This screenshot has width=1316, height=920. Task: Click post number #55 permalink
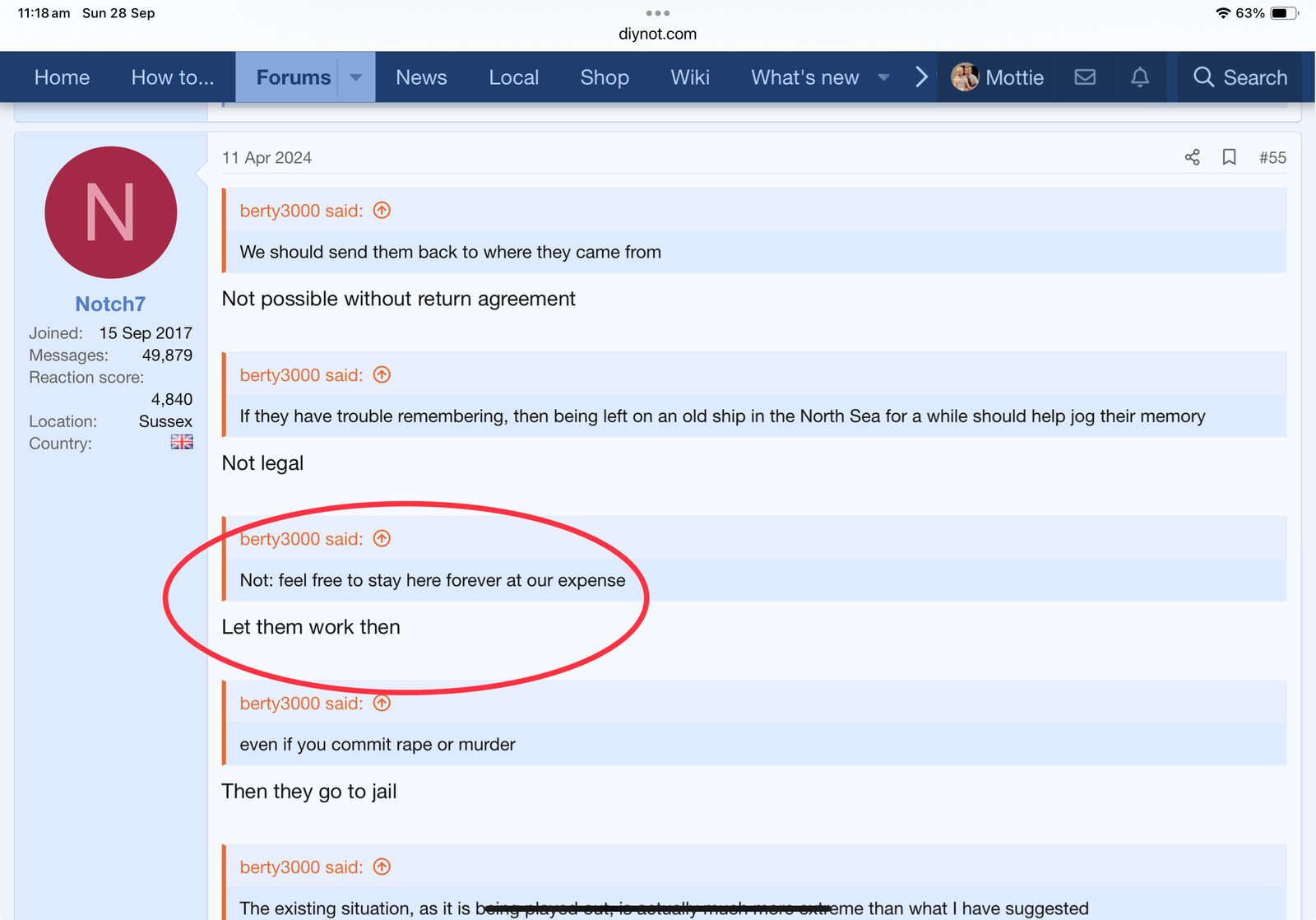point(1272,157)
